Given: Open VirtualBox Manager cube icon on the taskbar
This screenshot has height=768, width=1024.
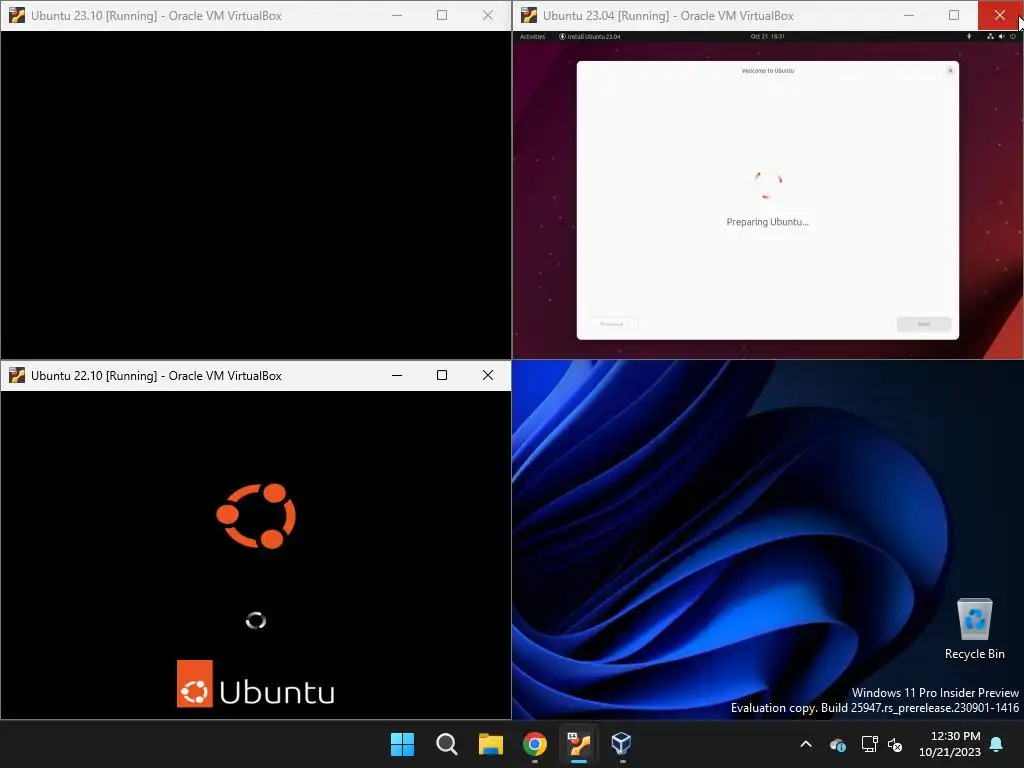Looking at the screenshot, I should click(621, 744).
